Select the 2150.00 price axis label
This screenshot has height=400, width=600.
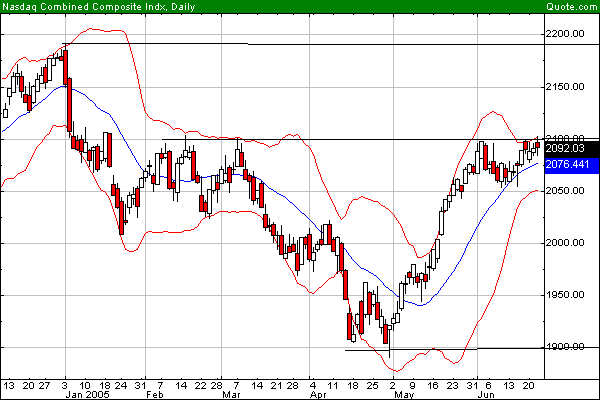(x=565, y=87)
